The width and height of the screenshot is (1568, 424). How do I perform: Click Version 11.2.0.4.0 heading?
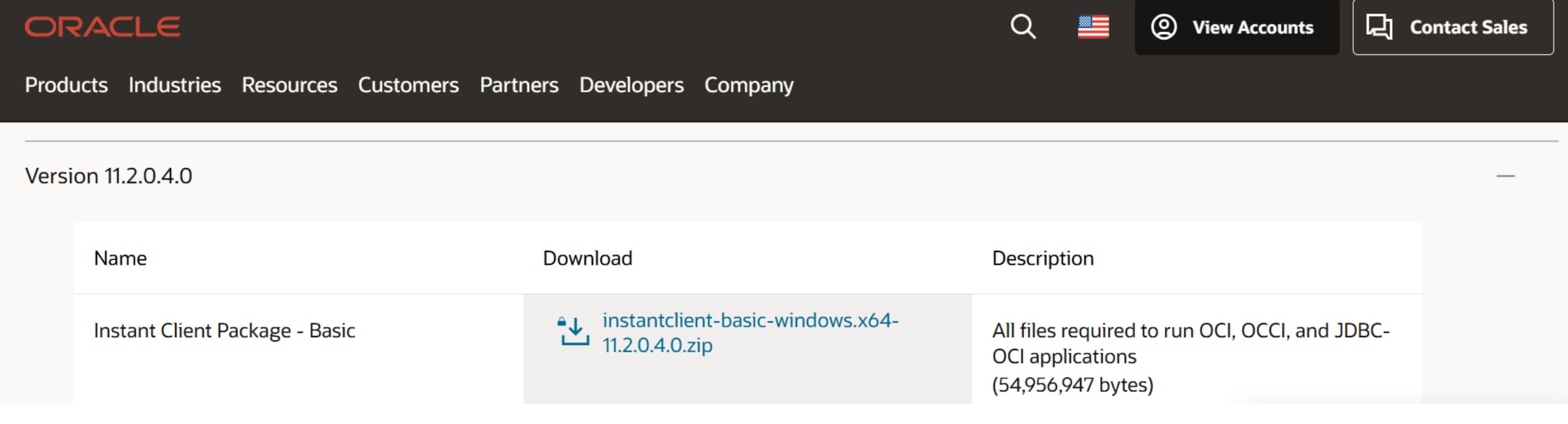click(x=108, y=176)
